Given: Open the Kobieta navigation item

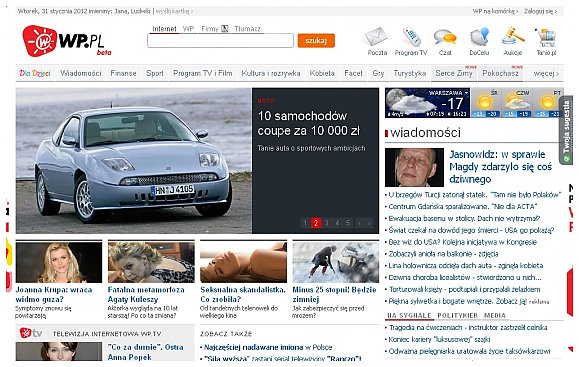Looking at the screenshot, I should [x=322, y=73].
